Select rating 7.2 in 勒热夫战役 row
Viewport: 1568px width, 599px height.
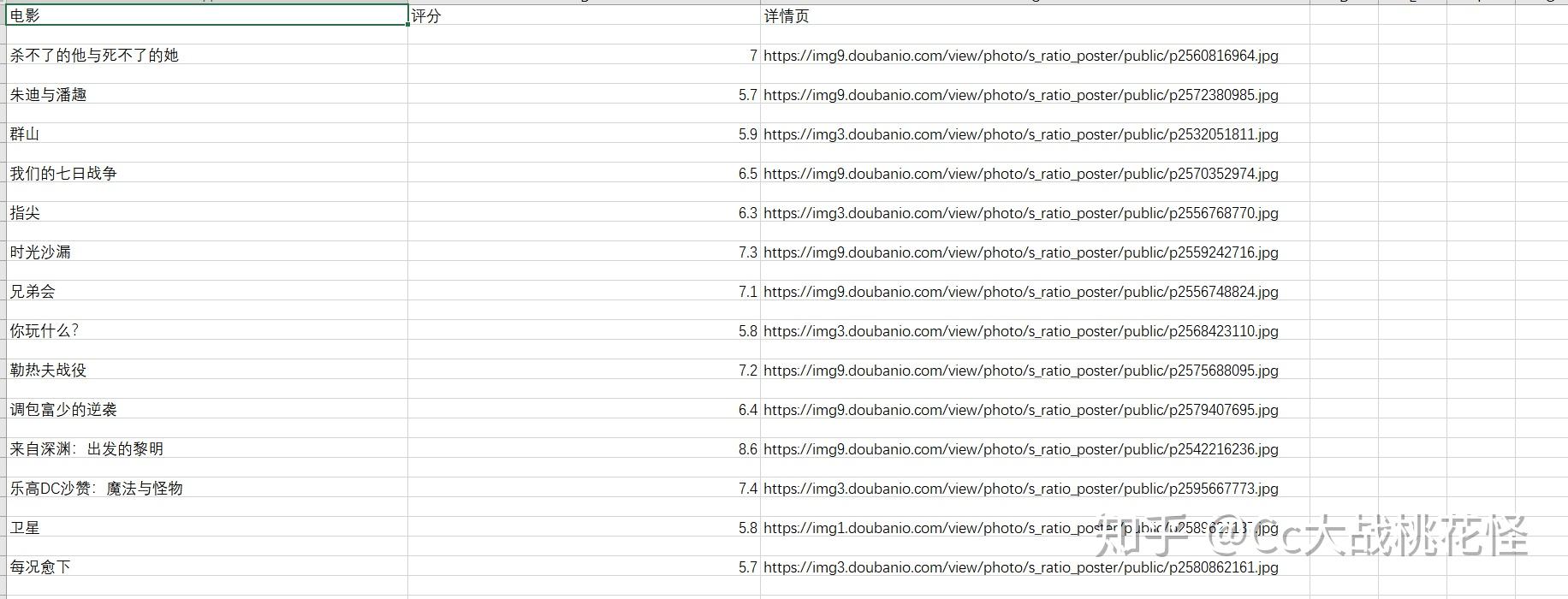coord(584,370)
